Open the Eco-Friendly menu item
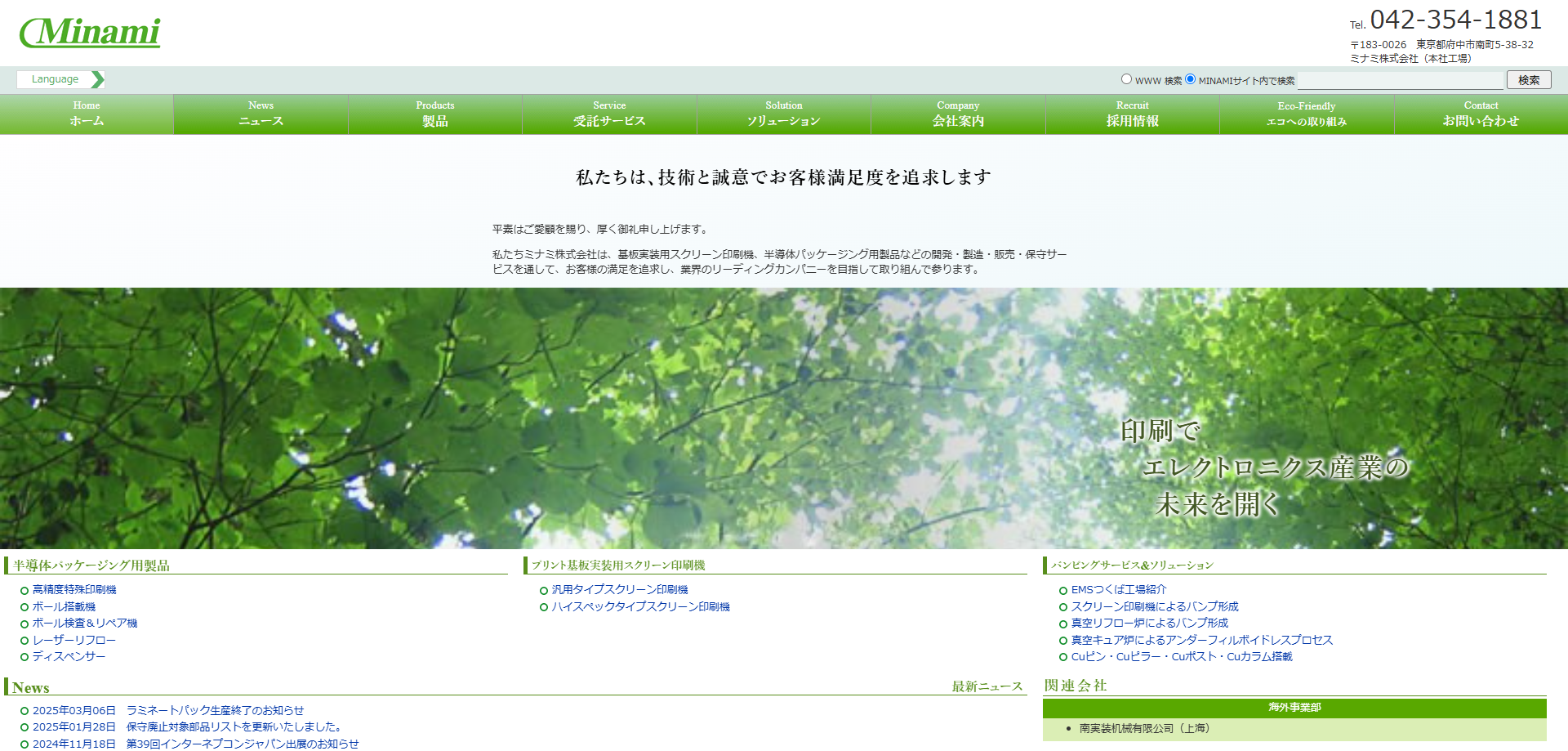 pos(1307,114)
